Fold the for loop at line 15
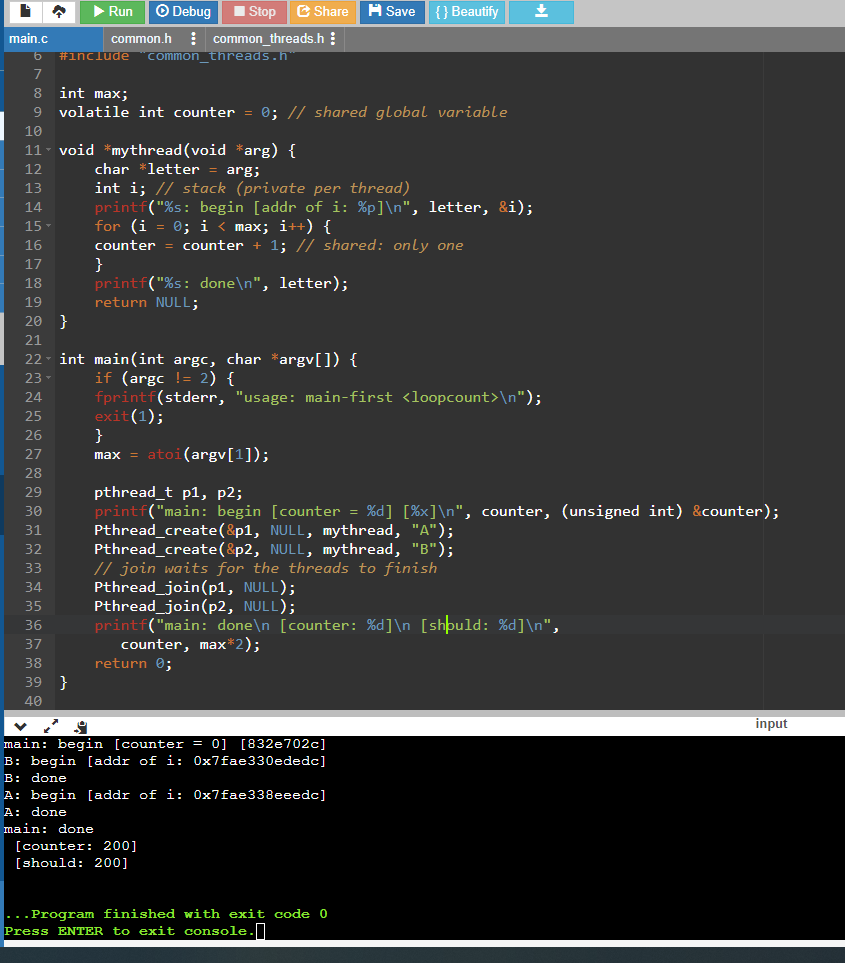 click(49, 226)
